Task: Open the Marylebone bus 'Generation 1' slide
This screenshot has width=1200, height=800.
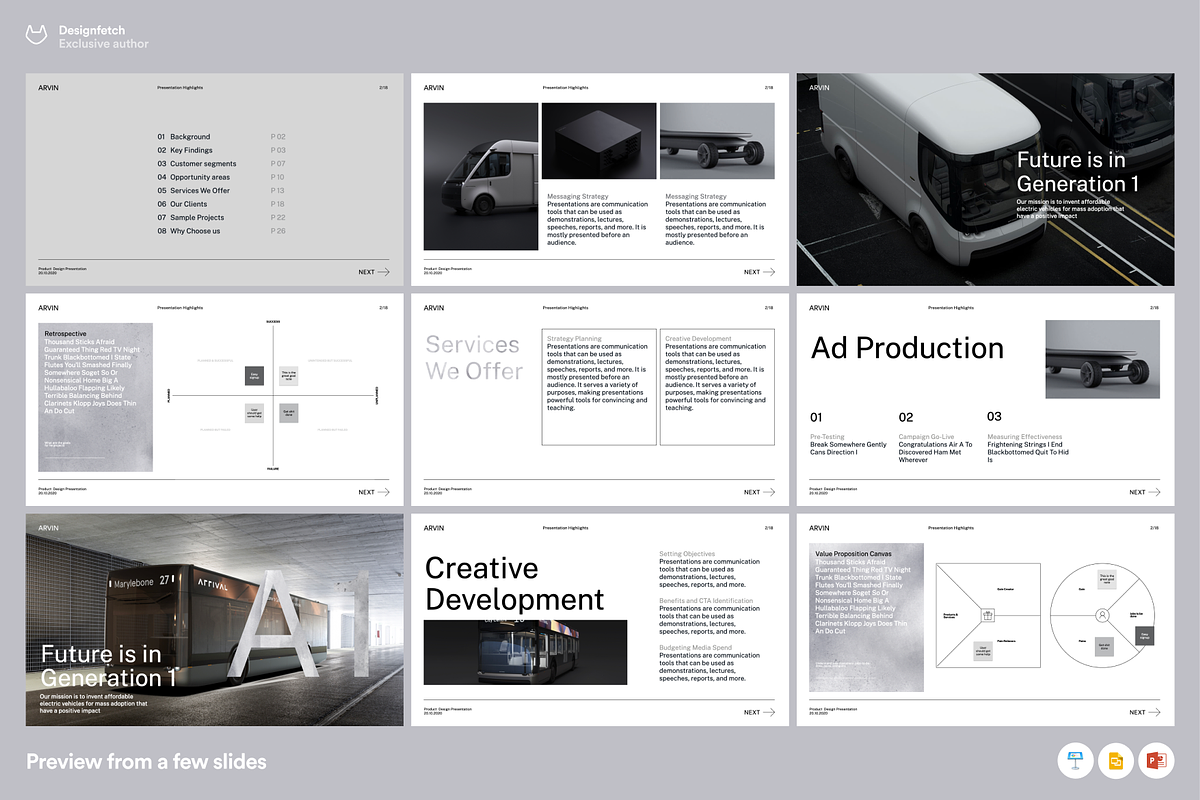Action: coord(215,619)
